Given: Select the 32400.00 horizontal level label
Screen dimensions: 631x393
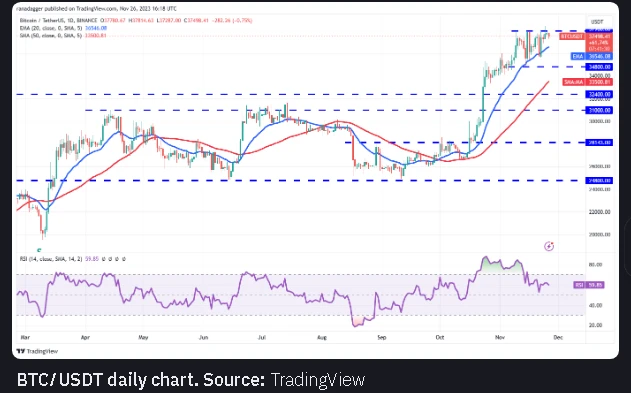Looking at the screenshot, I should 599,95.
